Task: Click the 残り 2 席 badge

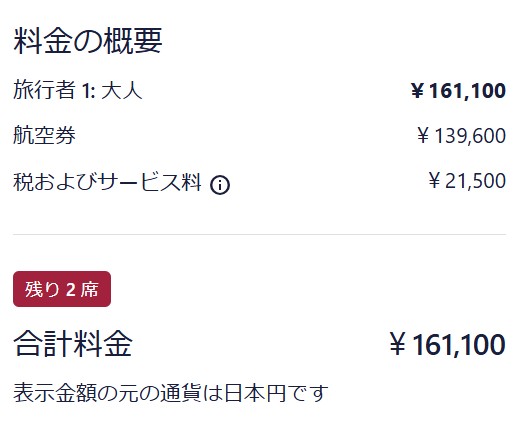Action: [x=62, y=289]
